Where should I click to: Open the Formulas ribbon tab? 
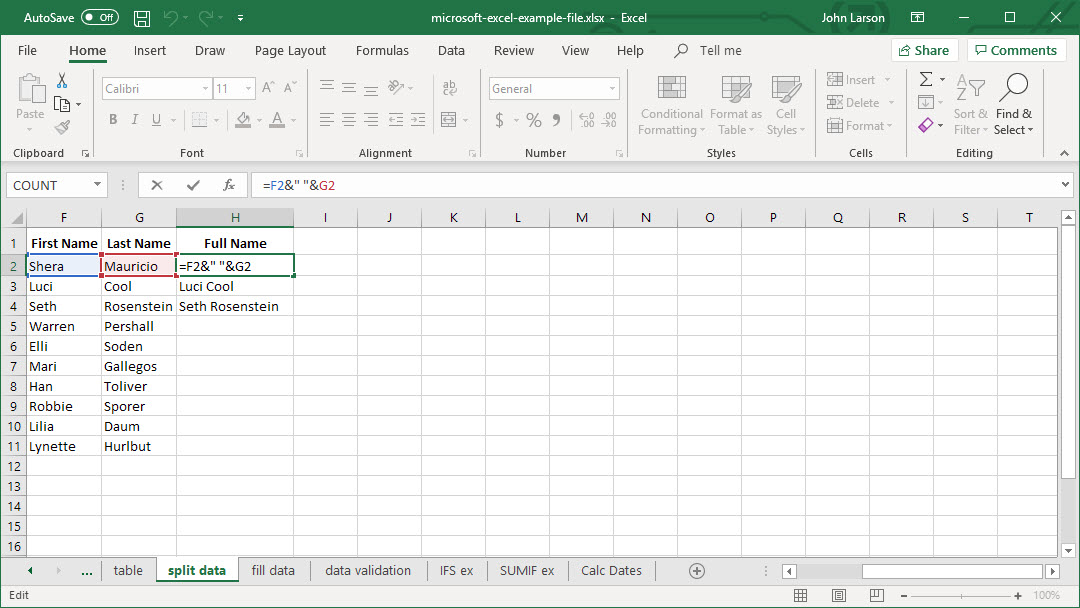(382, 51)
